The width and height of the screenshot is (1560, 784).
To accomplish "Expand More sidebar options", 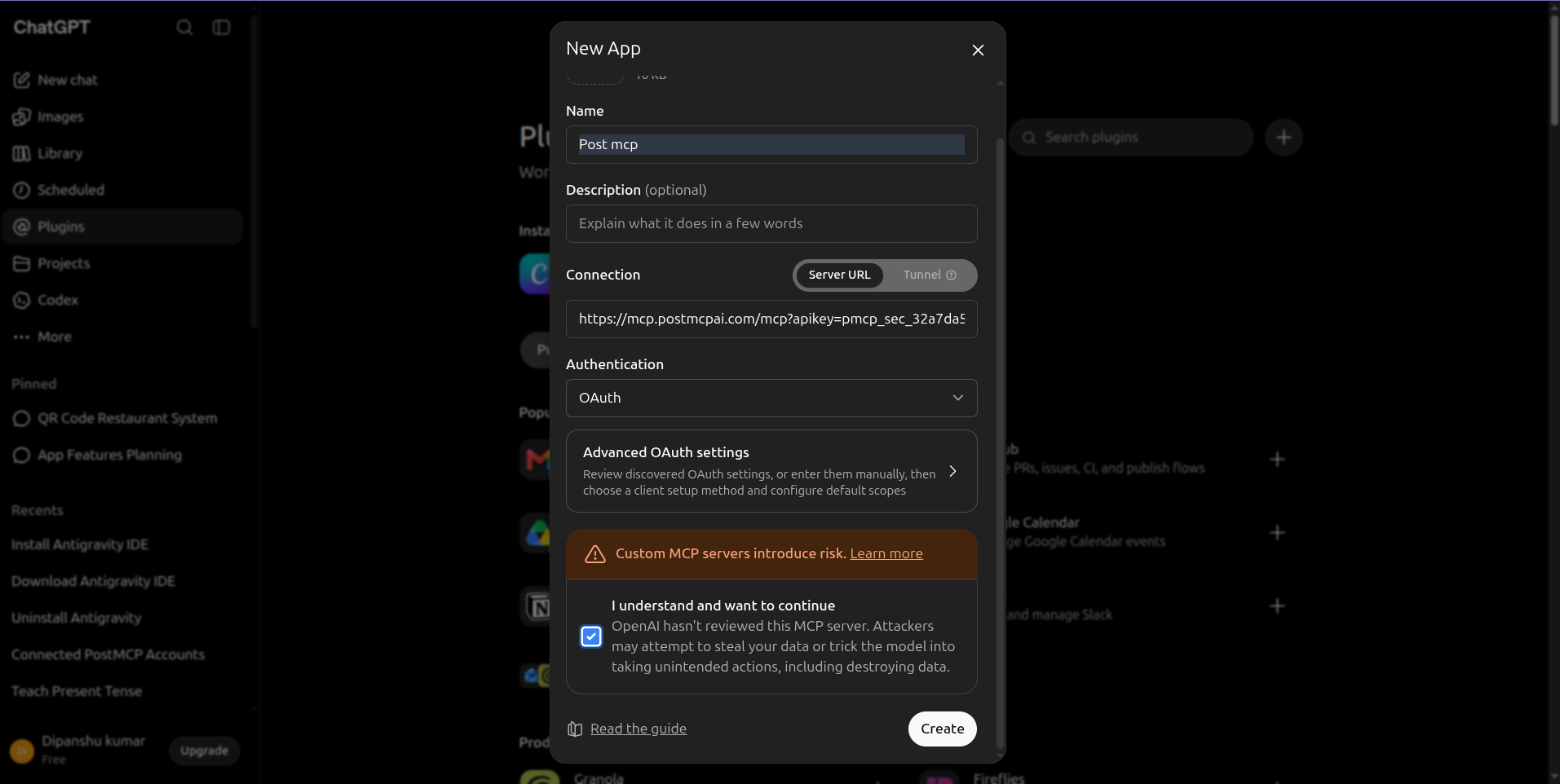I will (x=122, y=337).
